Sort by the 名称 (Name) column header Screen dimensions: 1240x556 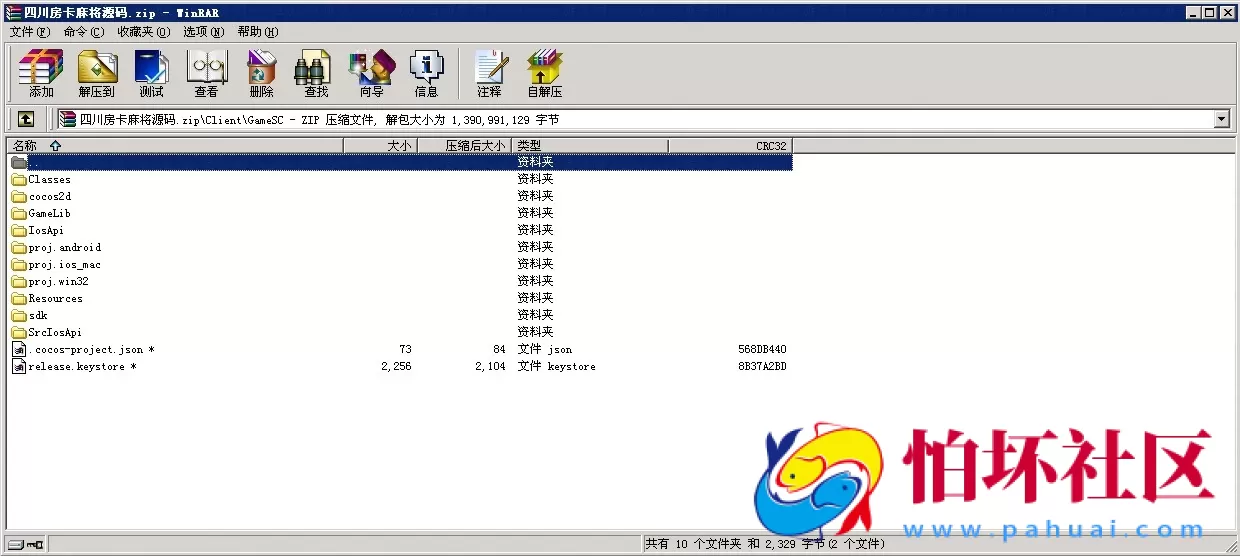(175, 145)
